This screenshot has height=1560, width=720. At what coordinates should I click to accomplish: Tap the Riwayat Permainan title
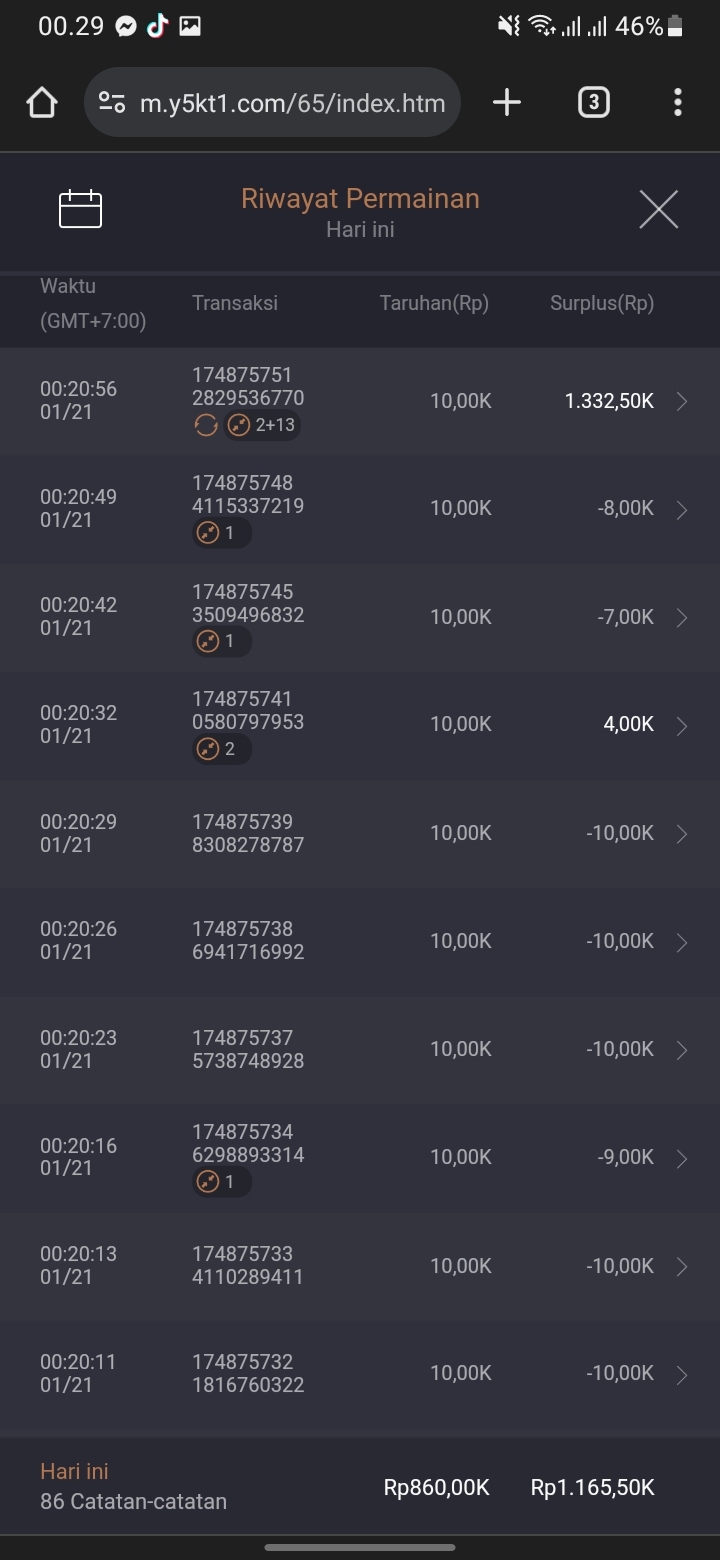360,198
